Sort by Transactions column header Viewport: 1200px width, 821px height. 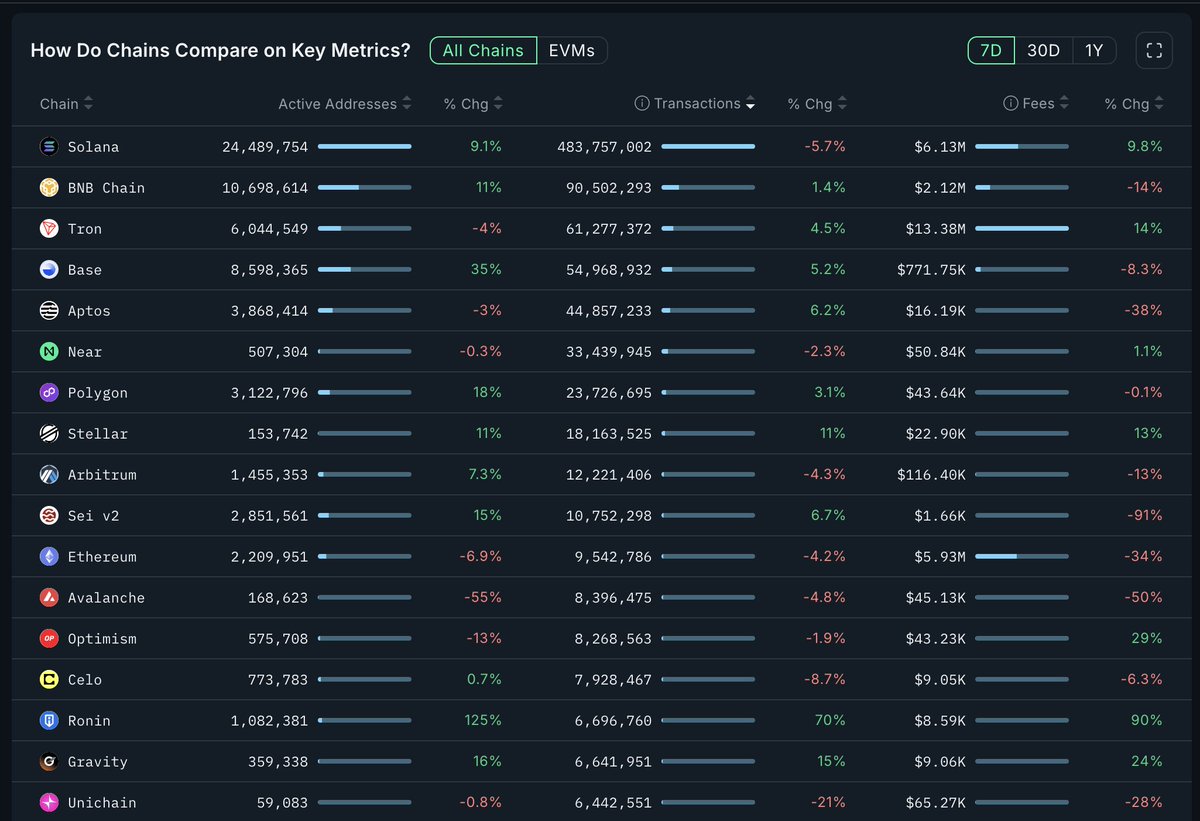pos(704,104)
